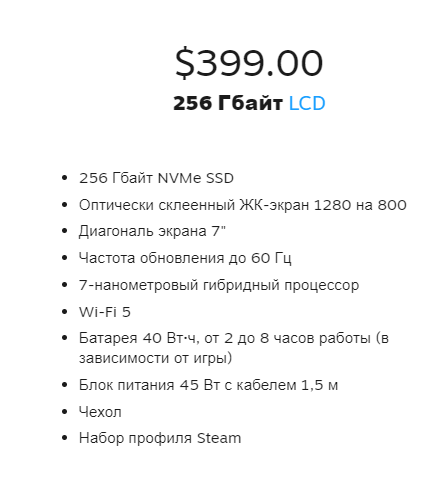Image resolution: width=435 pixels, height=495 pixels.
Task: Select the bold 256 Гбайт heading
Action: (x=228, y=103)
